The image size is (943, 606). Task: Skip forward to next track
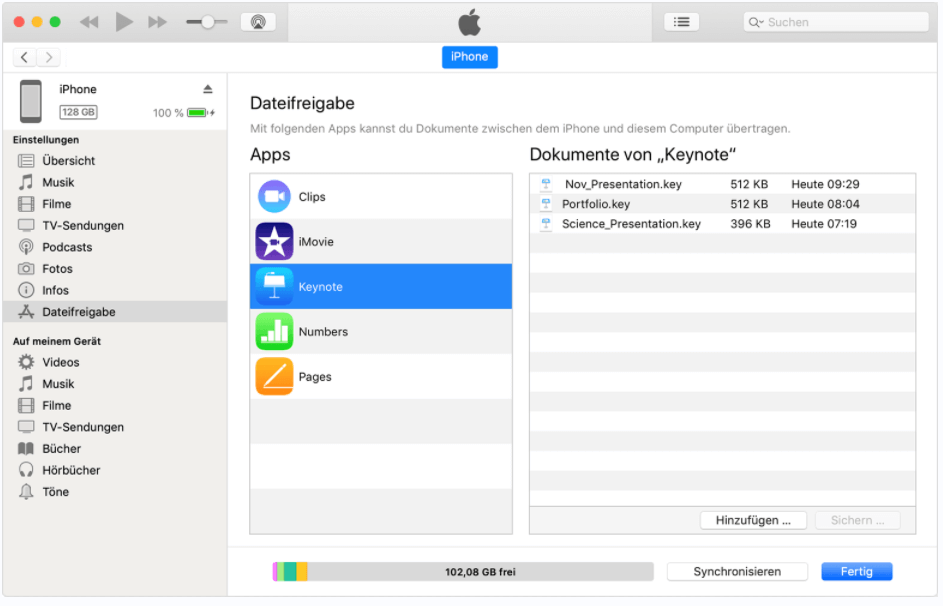tap(157, 22)
